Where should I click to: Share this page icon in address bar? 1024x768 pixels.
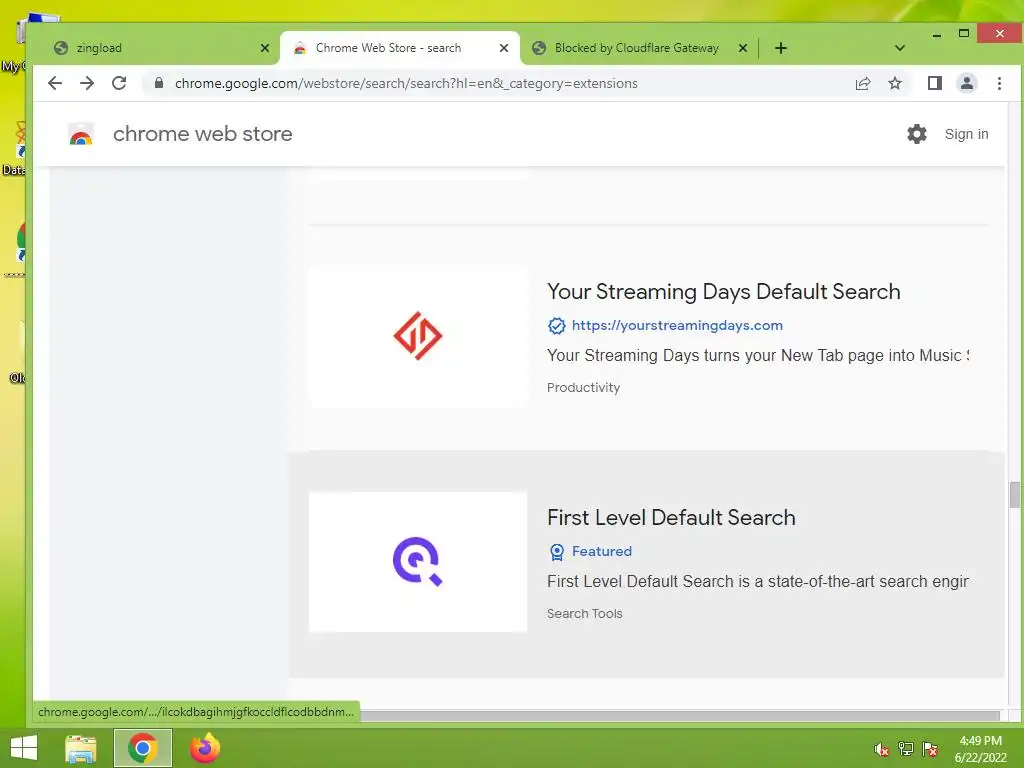coord(863,83)
